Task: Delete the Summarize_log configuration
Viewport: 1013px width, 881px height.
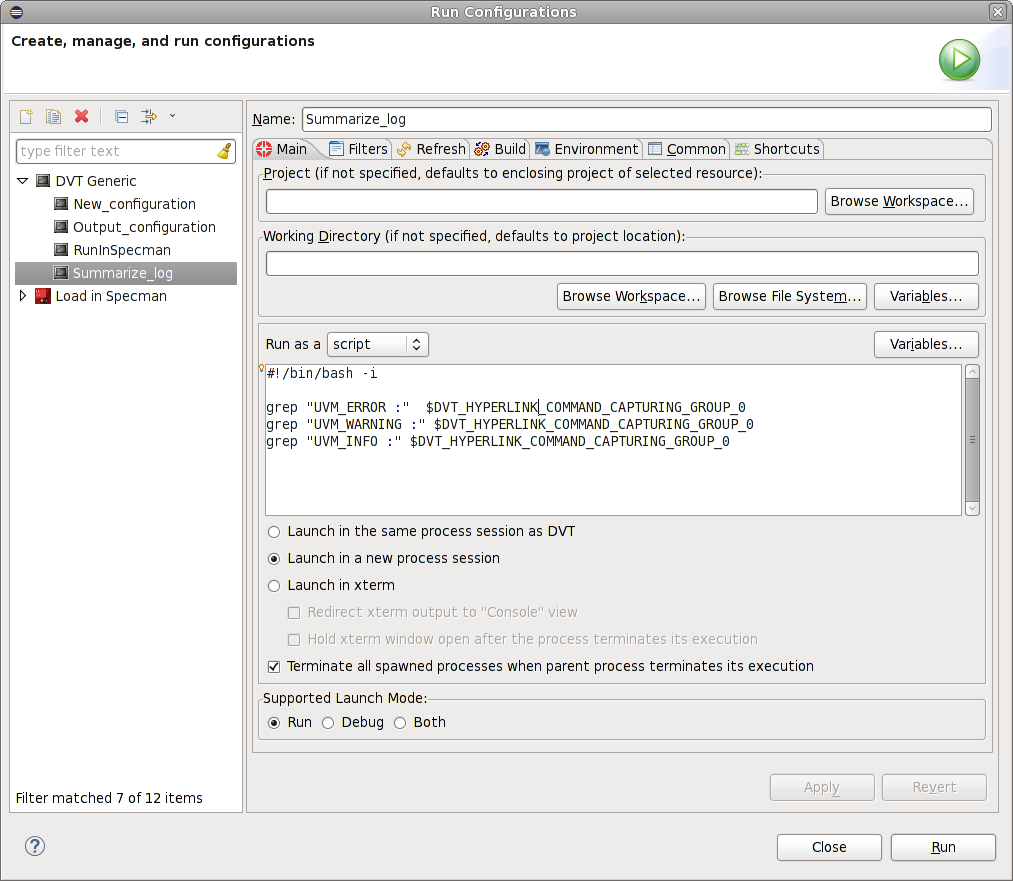Action: click(x=81, y=116)
